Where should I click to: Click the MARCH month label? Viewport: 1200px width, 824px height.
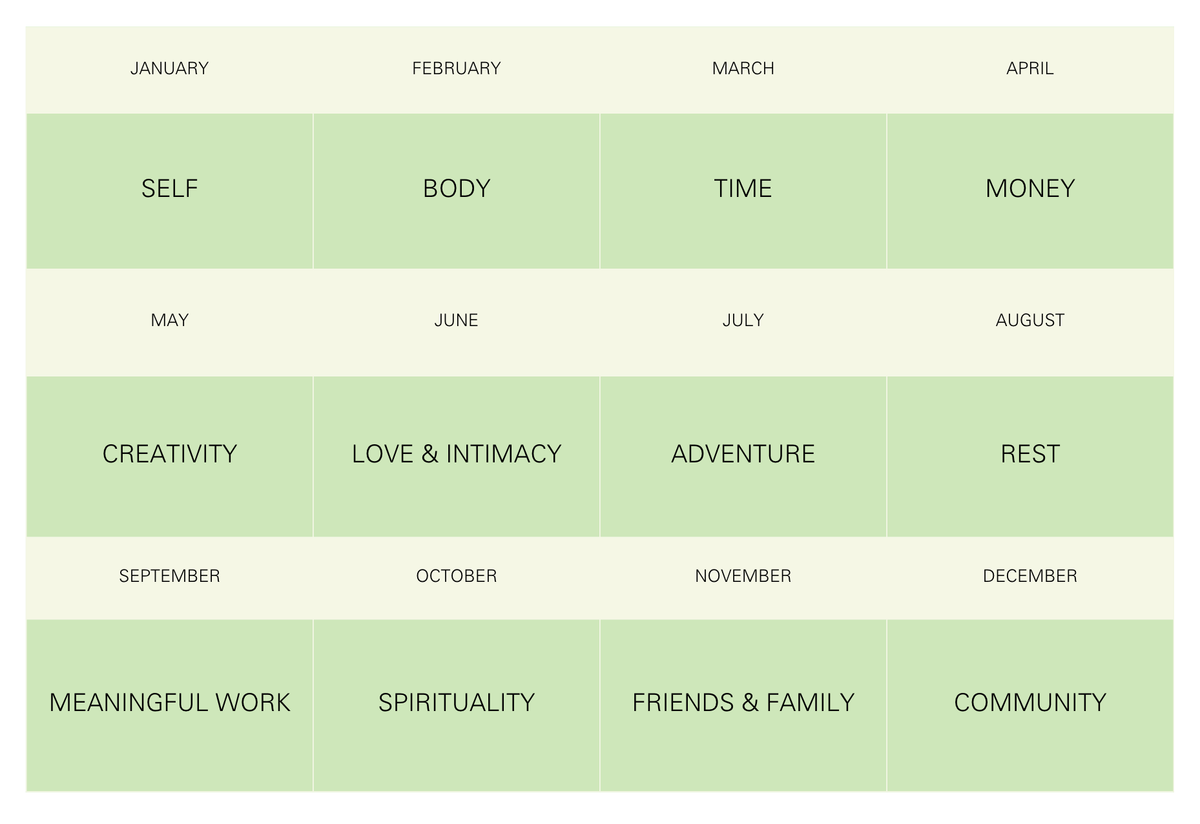pos(743,69)
